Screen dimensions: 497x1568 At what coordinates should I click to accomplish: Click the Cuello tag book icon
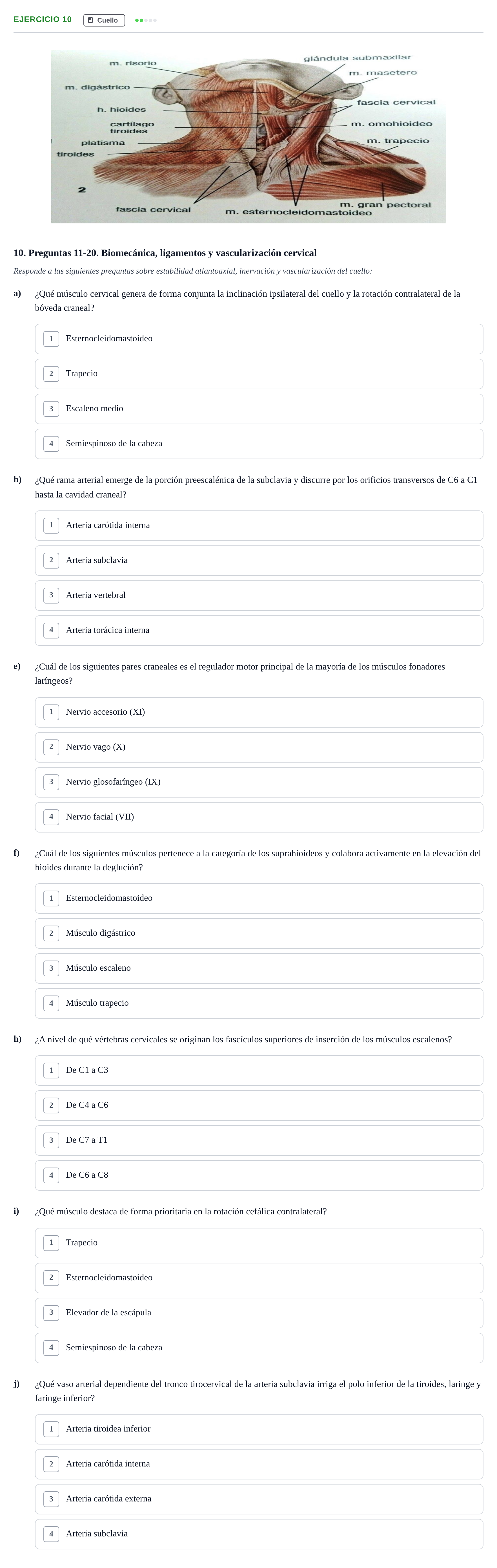tap(91, 20)
